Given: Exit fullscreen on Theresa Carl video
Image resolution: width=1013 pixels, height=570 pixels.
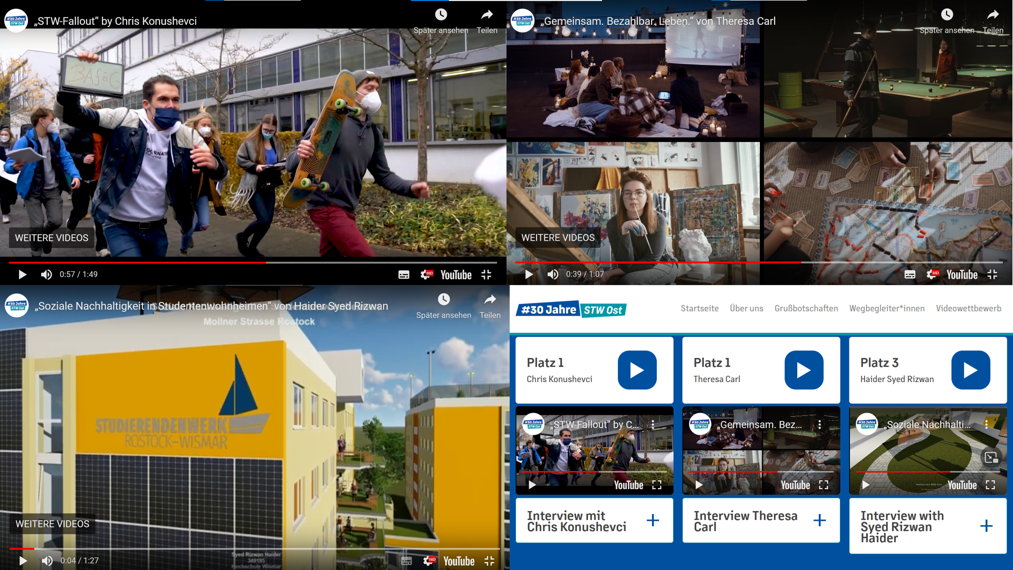Looking at the screenshot, I should point(993,275).
